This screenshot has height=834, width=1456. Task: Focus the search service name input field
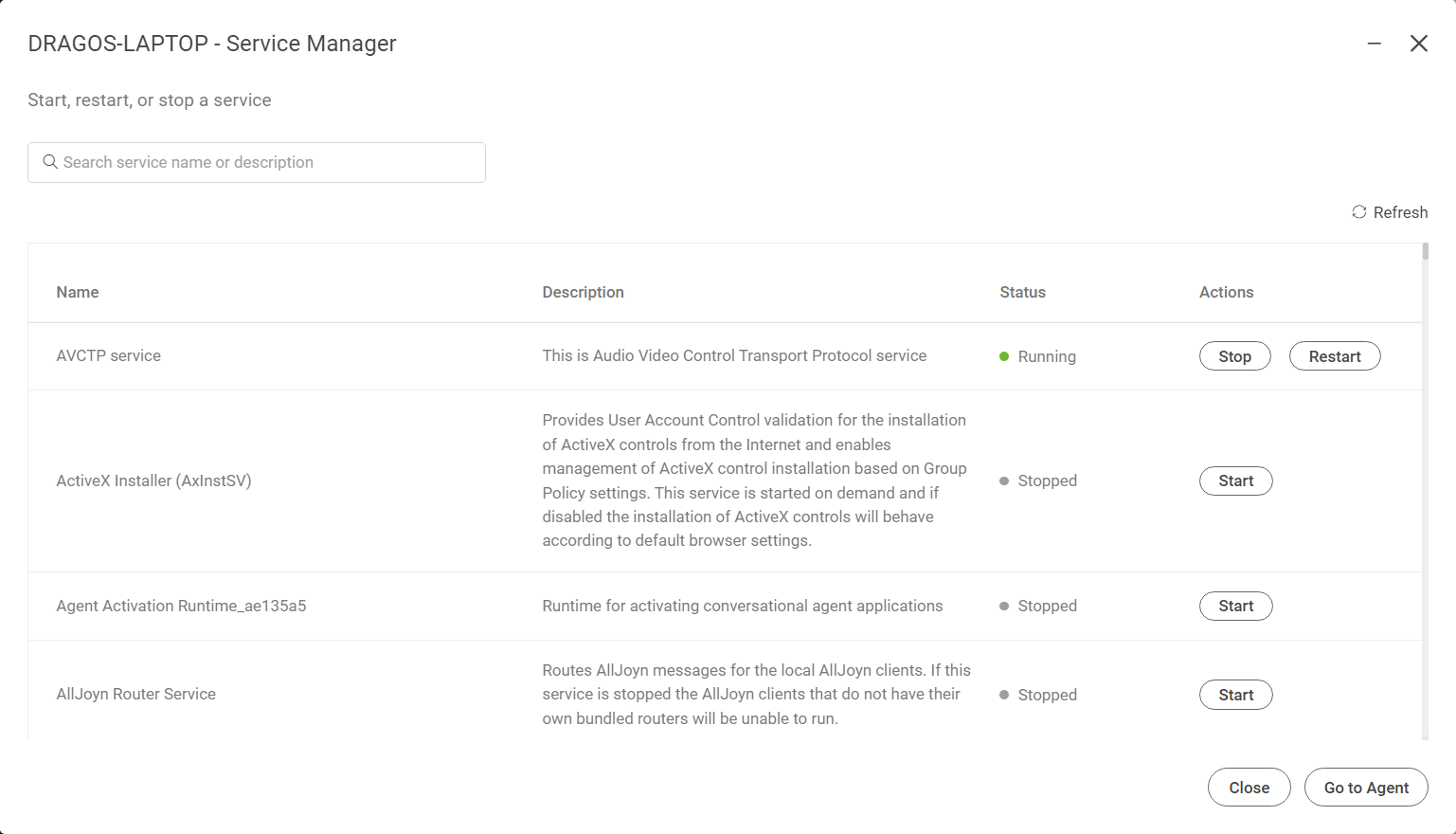point(257,162)
